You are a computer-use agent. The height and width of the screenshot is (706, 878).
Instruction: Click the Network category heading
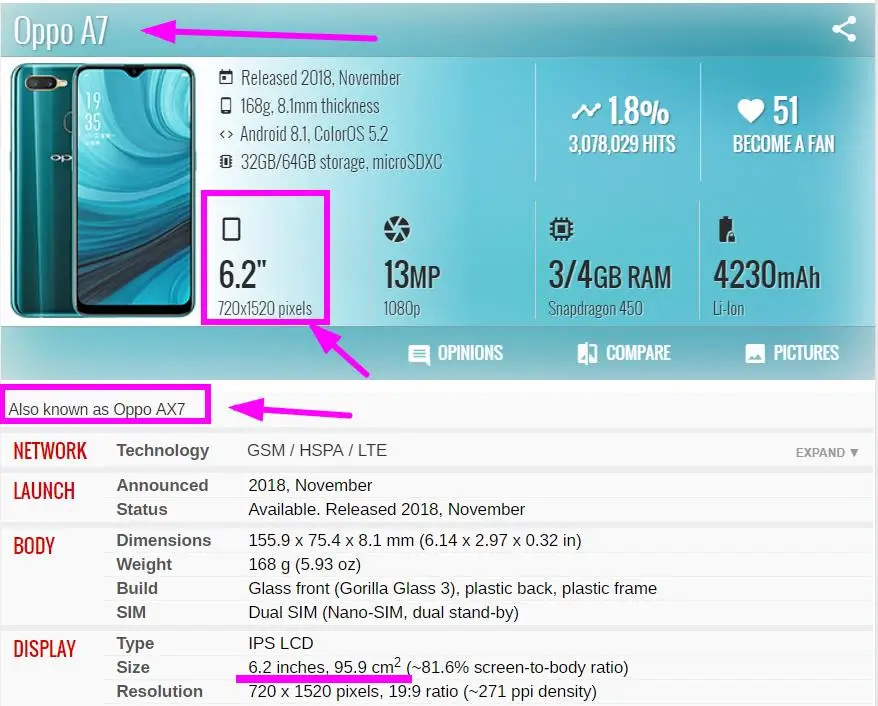tap(50, 451)
